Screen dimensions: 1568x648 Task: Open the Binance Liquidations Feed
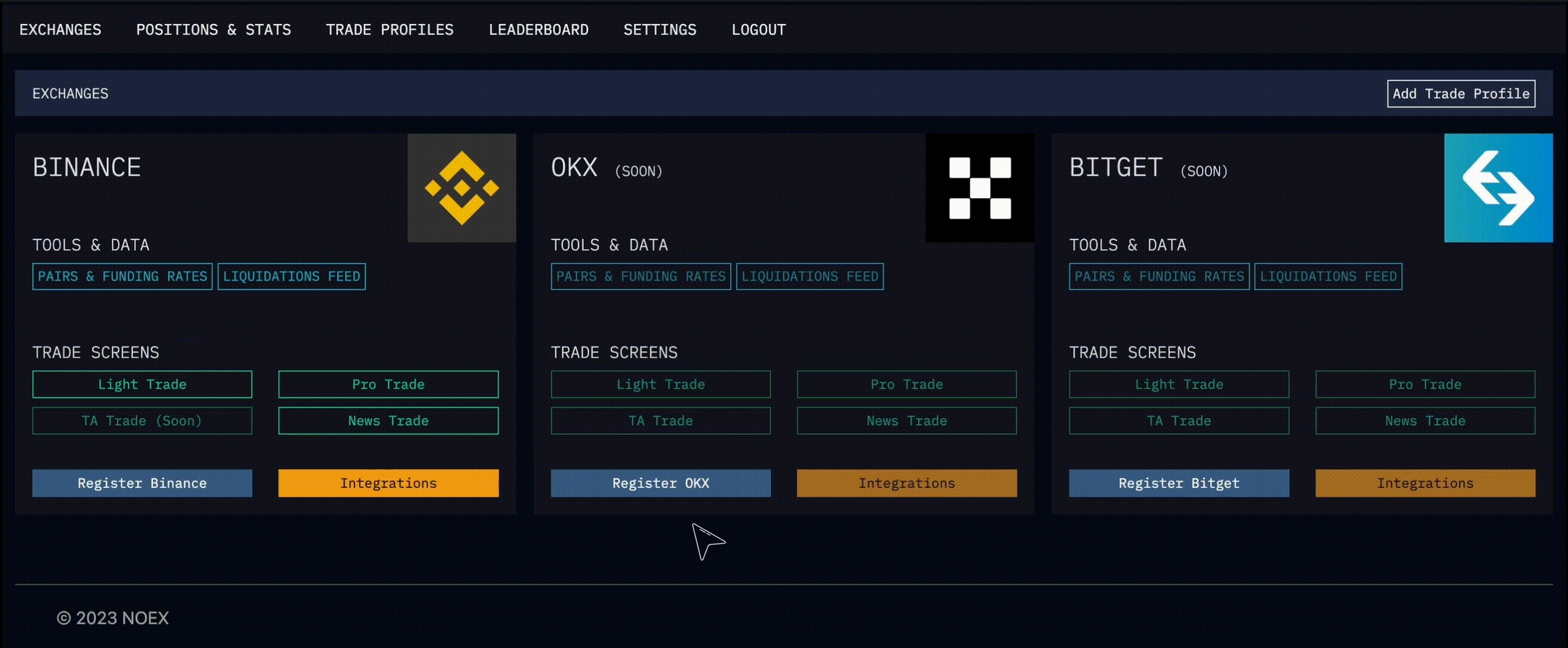(291, 276)
